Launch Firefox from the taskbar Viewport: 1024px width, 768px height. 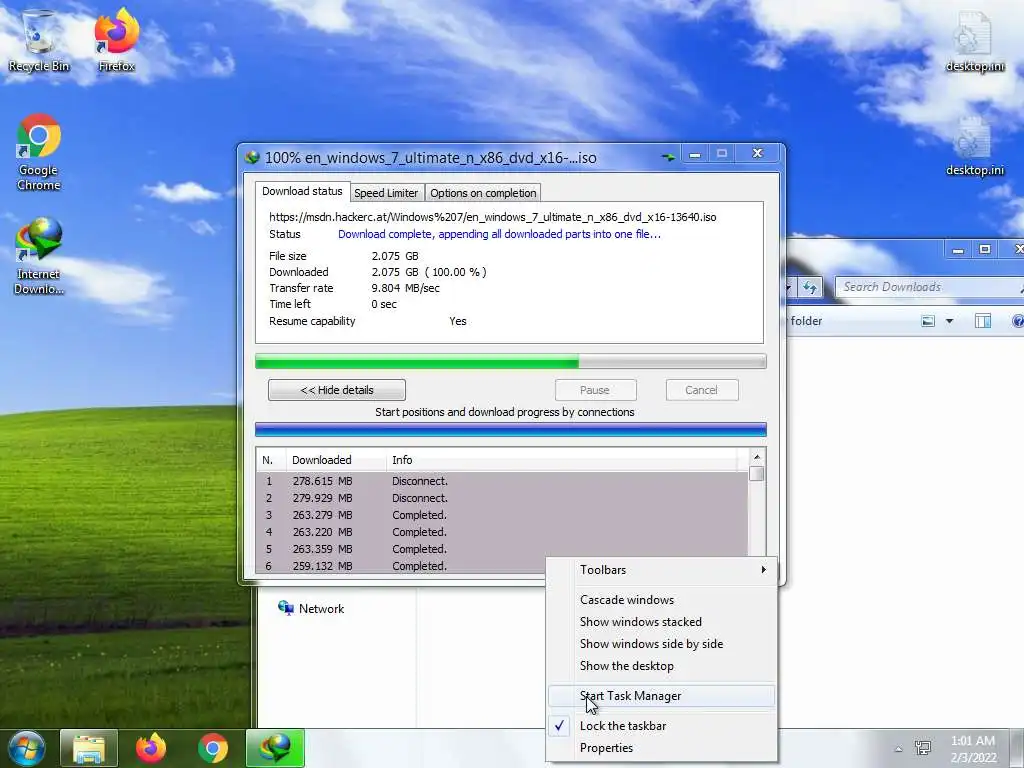151,748
